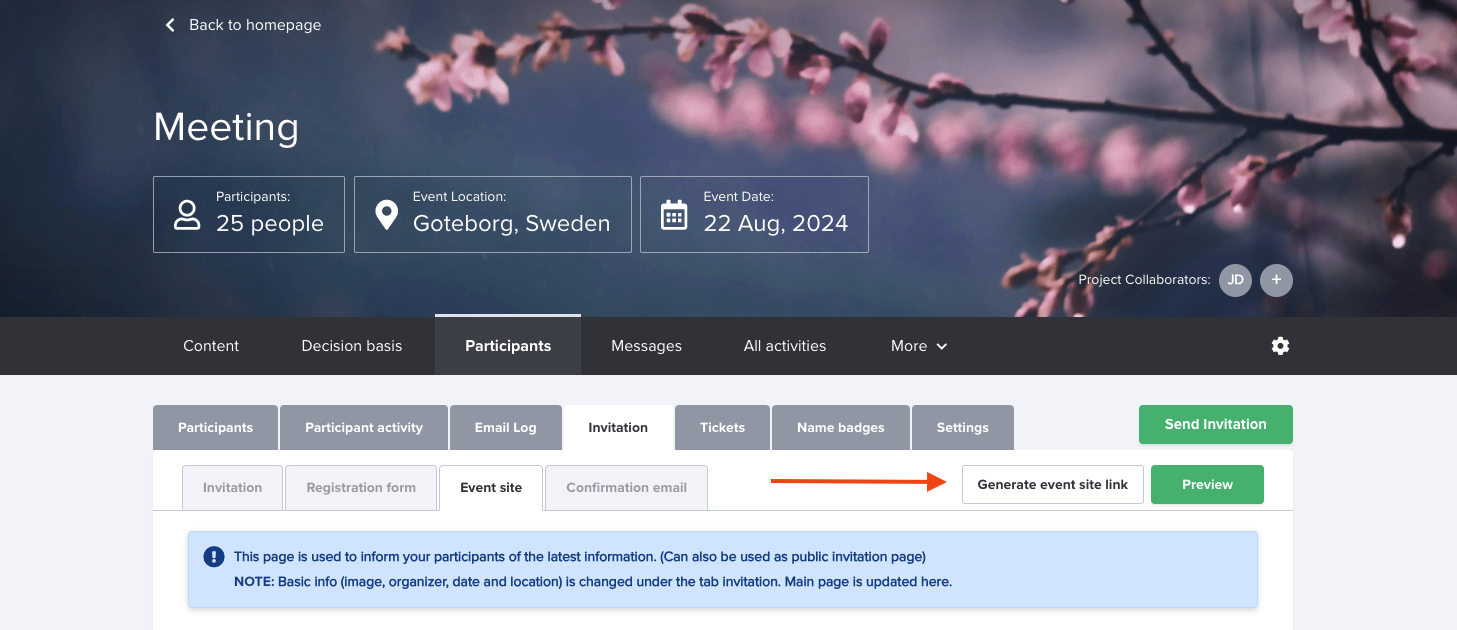Image resolution: width=1457 pixels, height=630 pixels.
Task: Click the Participants 25 people box
Action: tap(249, 215)
